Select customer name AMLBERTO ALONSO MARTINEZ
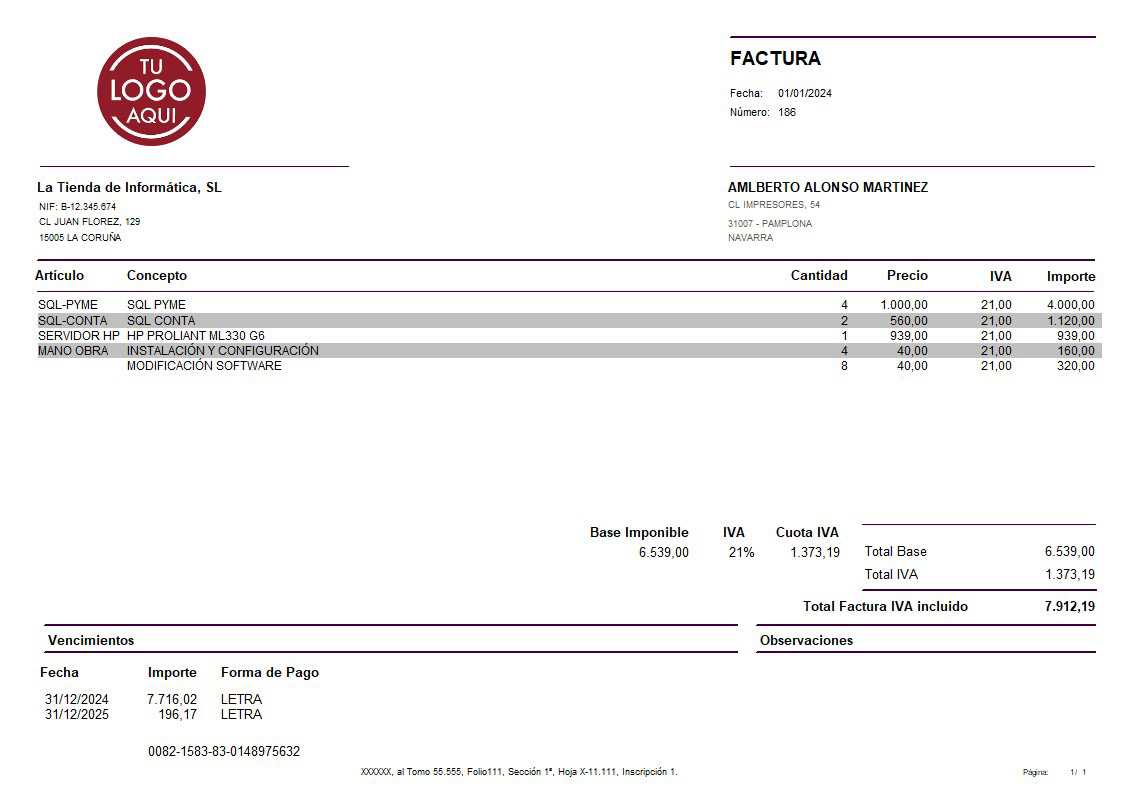Image resolution: width=1124 pixels, height=795 pixels. point(827,187)
